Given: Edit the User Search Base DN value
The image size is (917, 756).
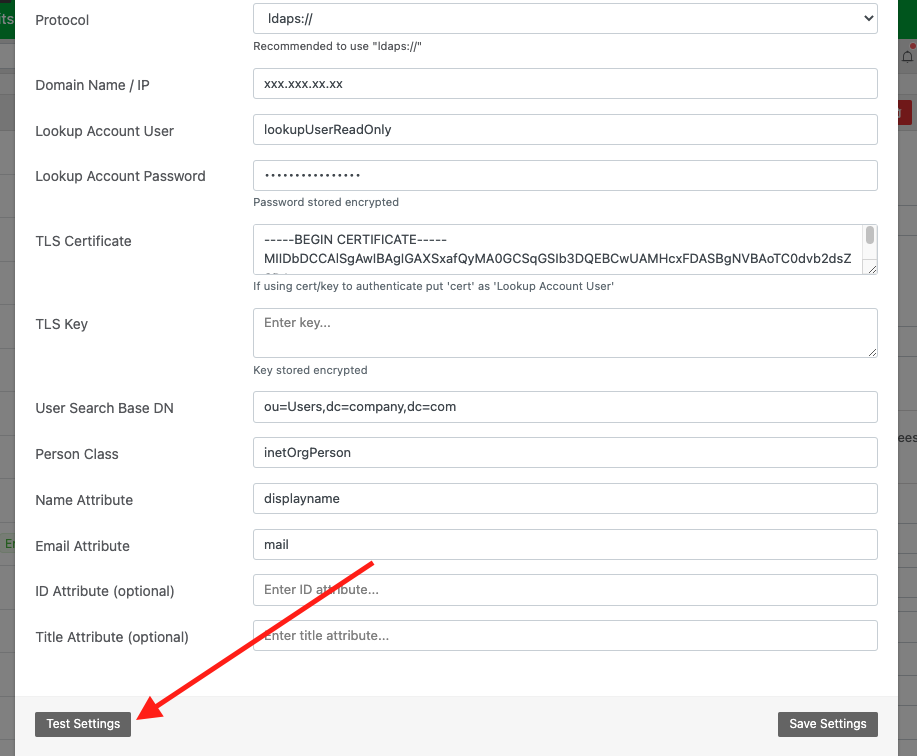Looking at the screenshot, I should click(563, 406).
